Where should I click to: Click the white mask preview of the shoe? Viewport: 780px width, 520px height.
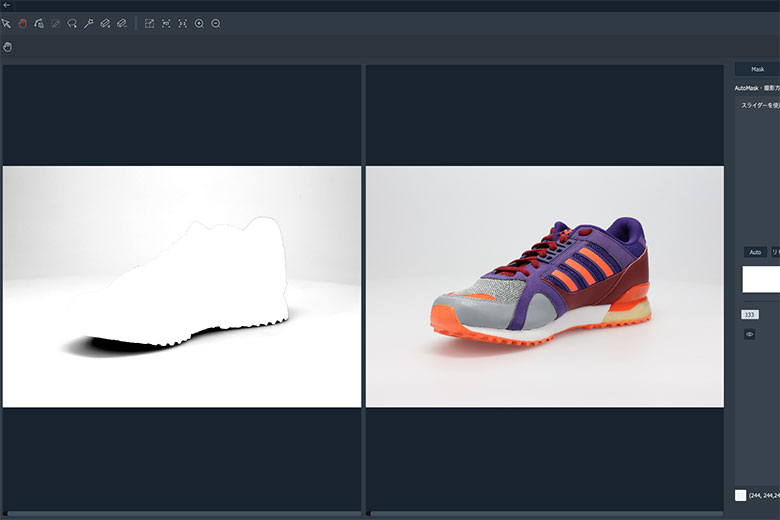[200, 280]
